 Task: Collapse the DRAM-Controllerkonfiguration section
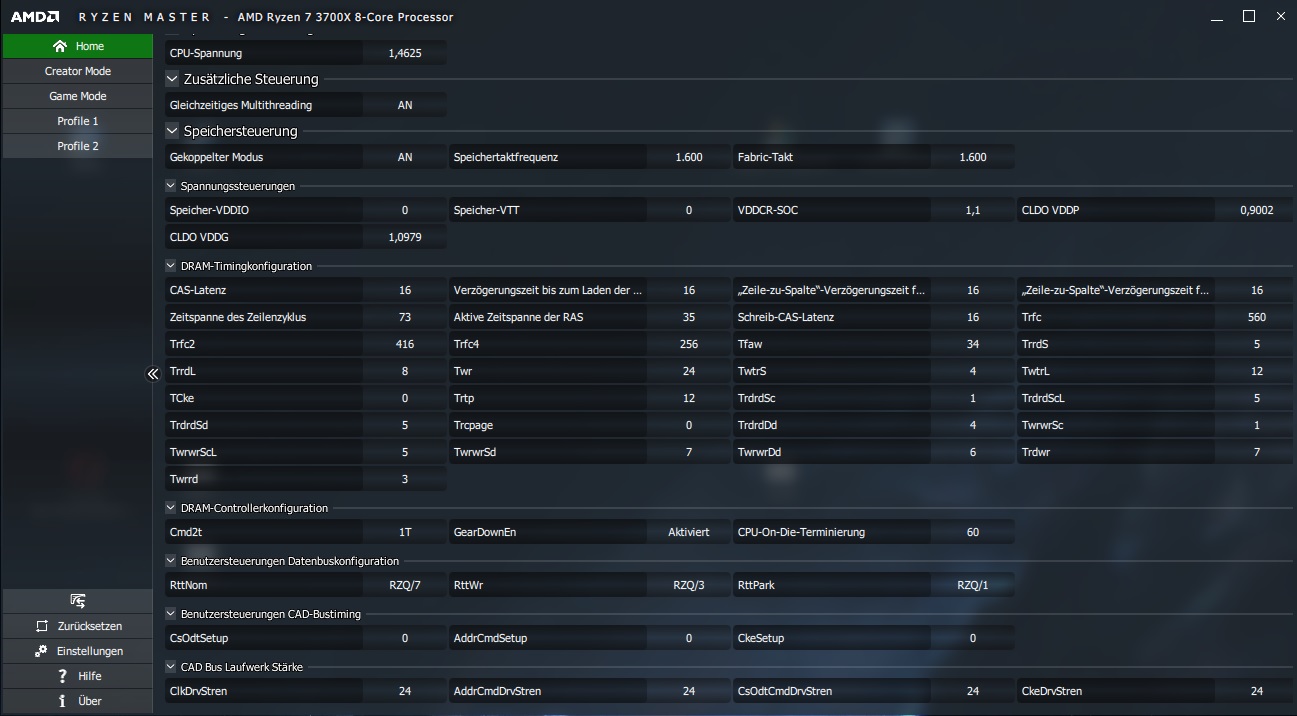coord(171,508)
